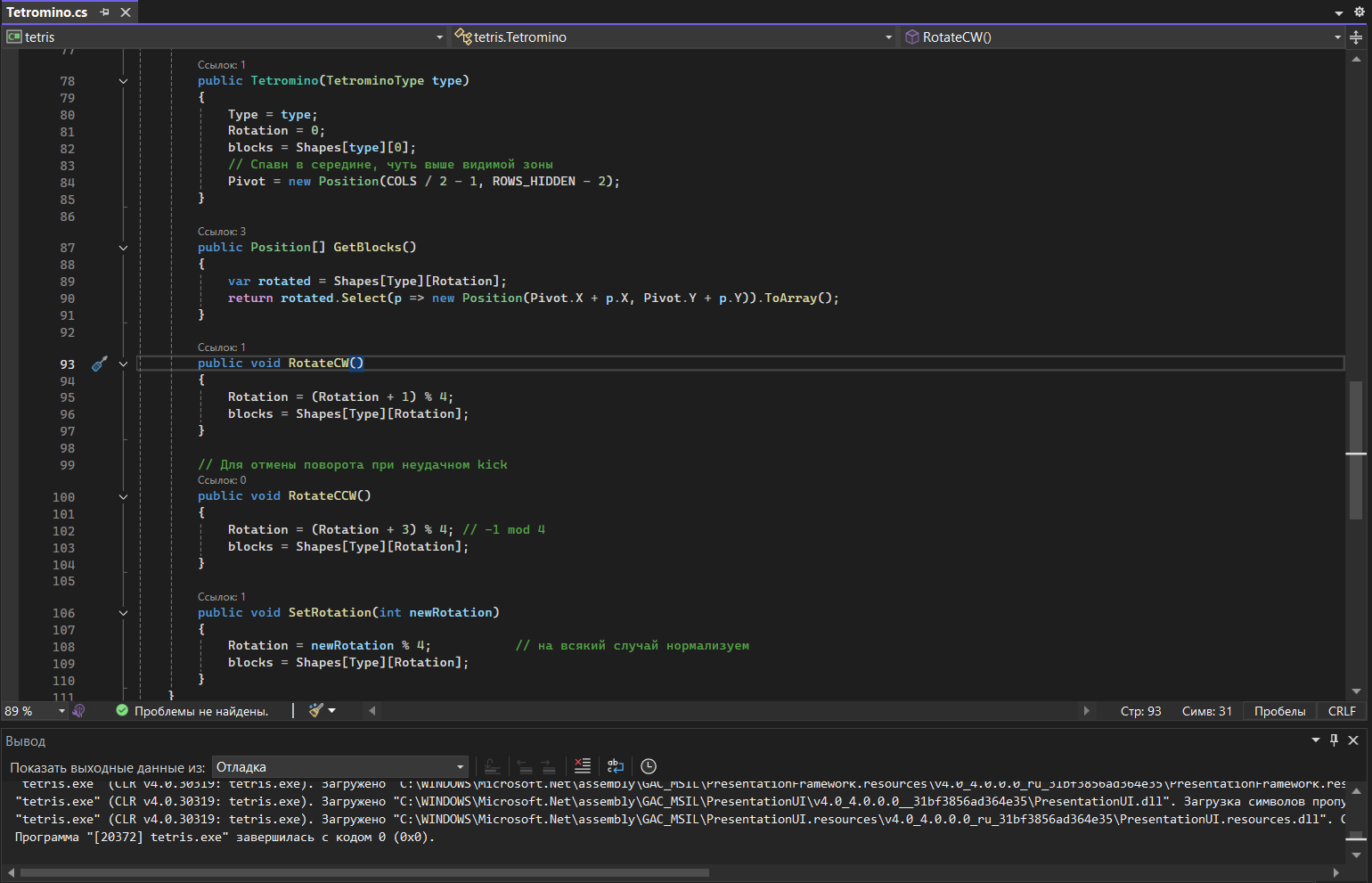Click the green no-problems checkmark icon
Viewport: 1372px width, 883px height.
[122, 710]
